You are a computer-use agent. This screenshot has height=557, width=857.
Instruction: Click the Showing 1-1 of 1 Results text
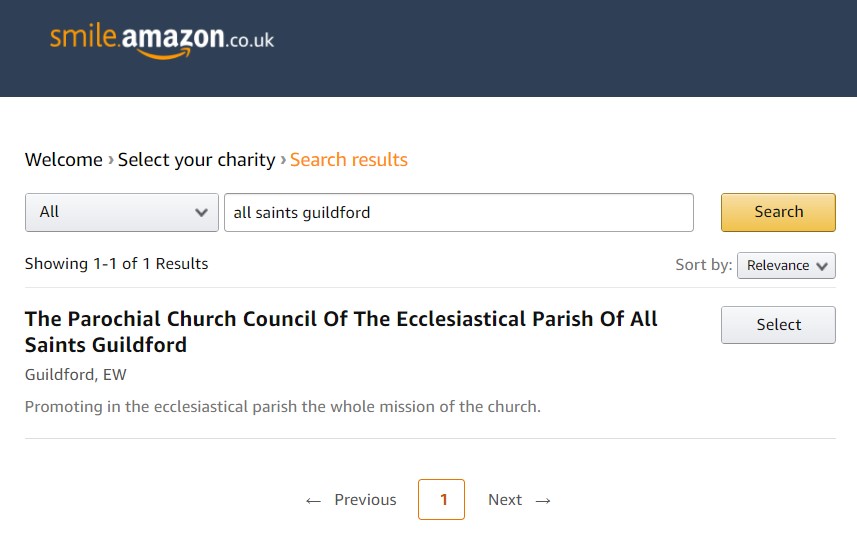click(x=116, y=263)
